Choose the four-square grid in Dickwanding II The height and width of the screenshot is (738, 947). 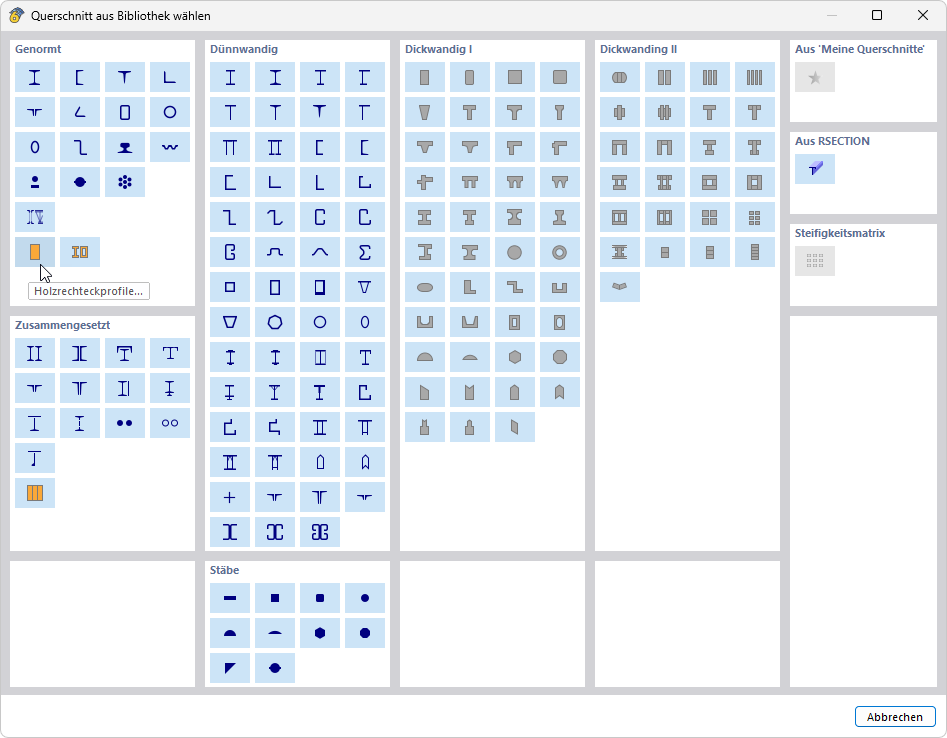point(710,217)
